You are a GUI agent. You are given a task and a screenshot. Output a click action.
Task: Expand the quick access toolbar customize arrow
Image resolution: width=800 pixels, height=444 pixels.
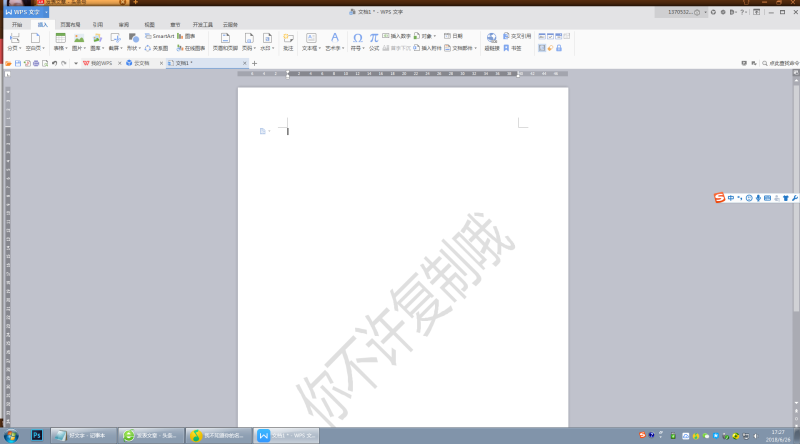pos(76,63)
